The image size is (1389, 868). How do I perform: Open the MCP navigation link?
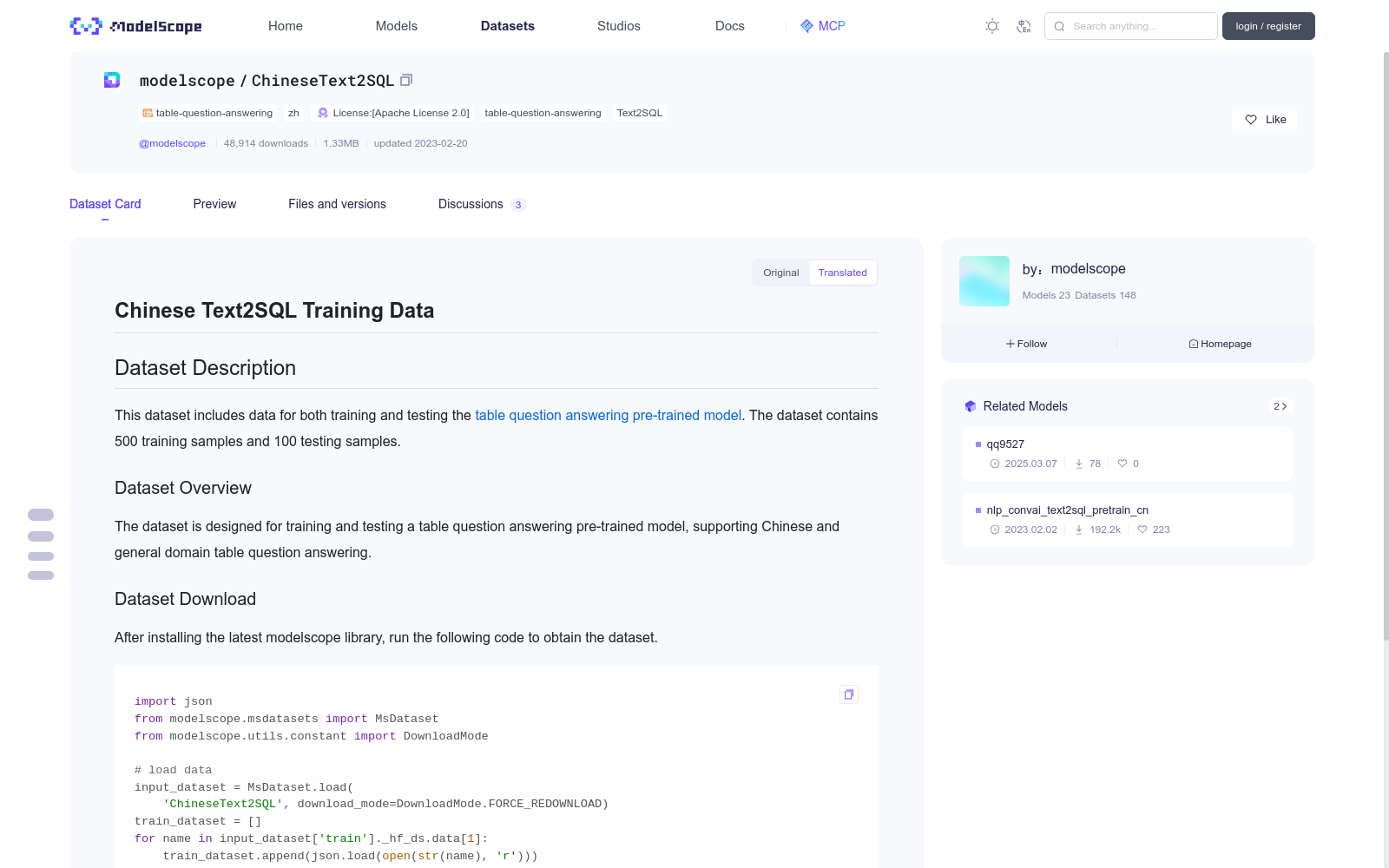click(822, 26)
